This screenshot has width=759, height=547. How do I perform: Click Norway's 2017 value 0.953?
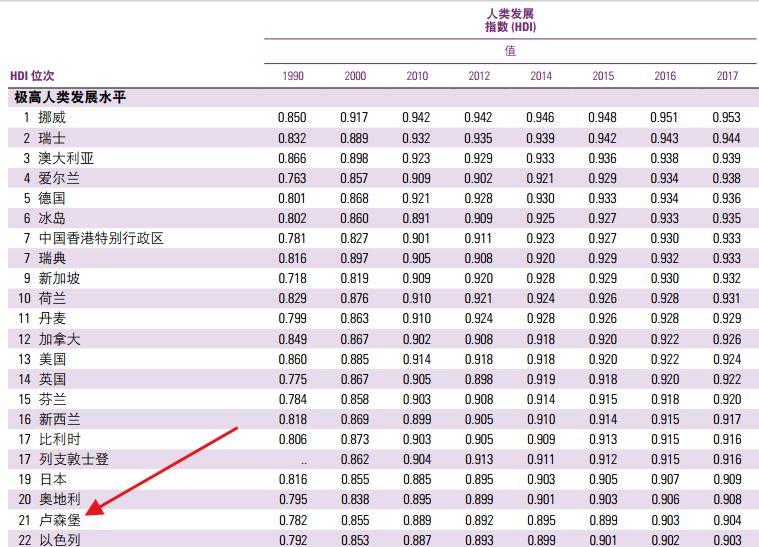[726, 117]
